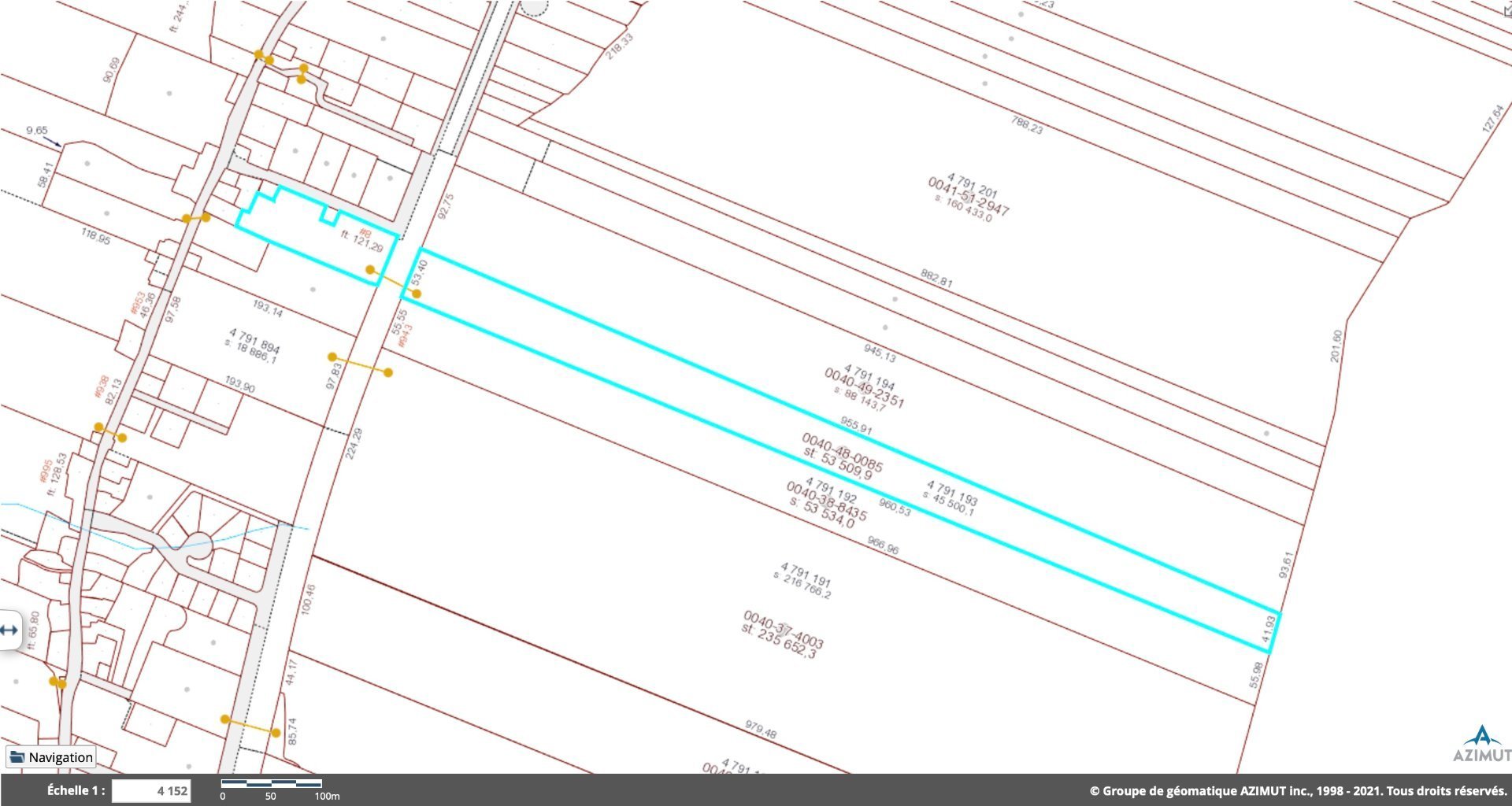Click the AZIMUT logo icon
Screen dimensions: 1512x806
click(x=1482, y=744)
